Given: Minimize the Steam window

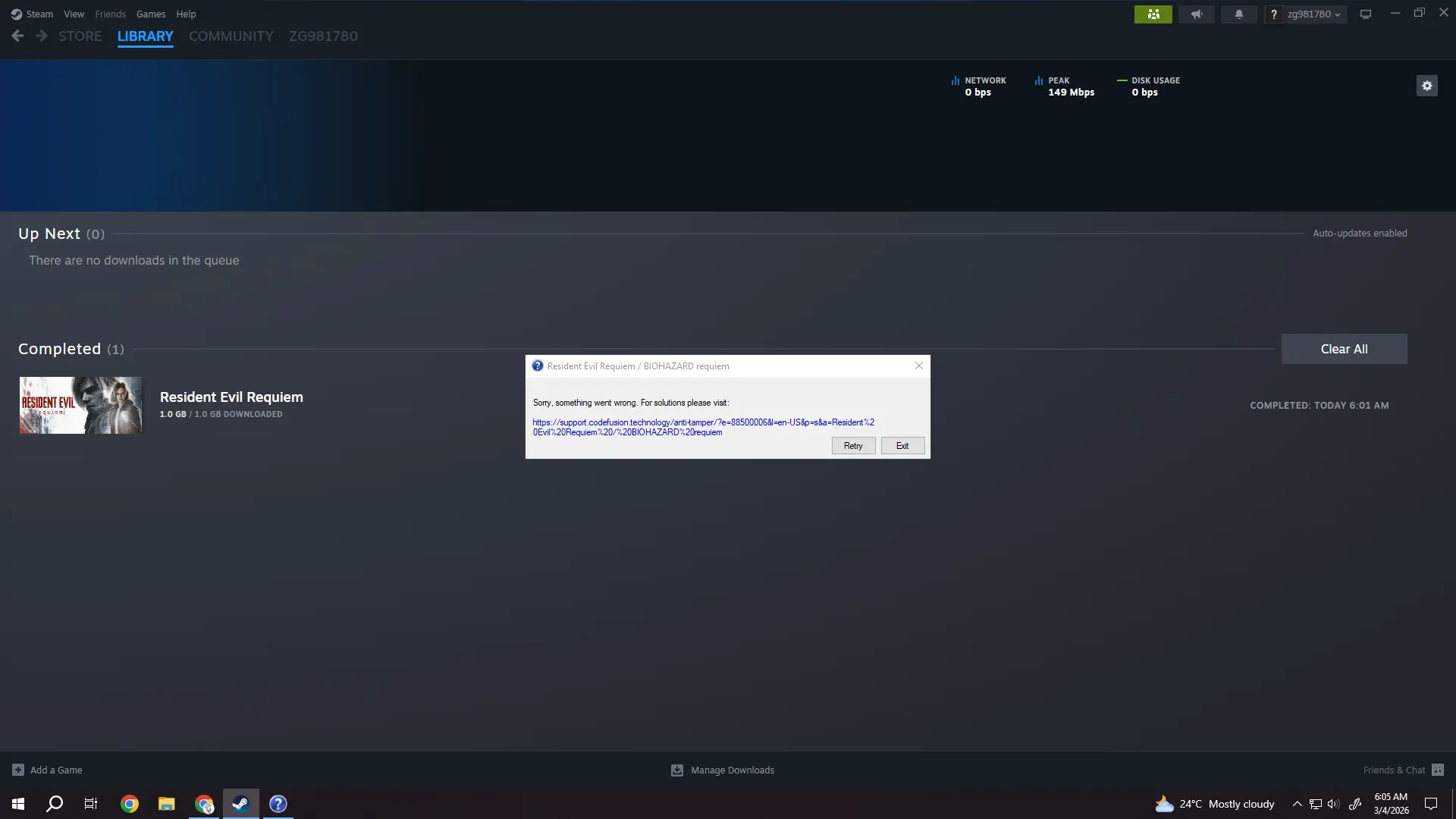Looking at the screenshot, I should [x=1395, y=13].
